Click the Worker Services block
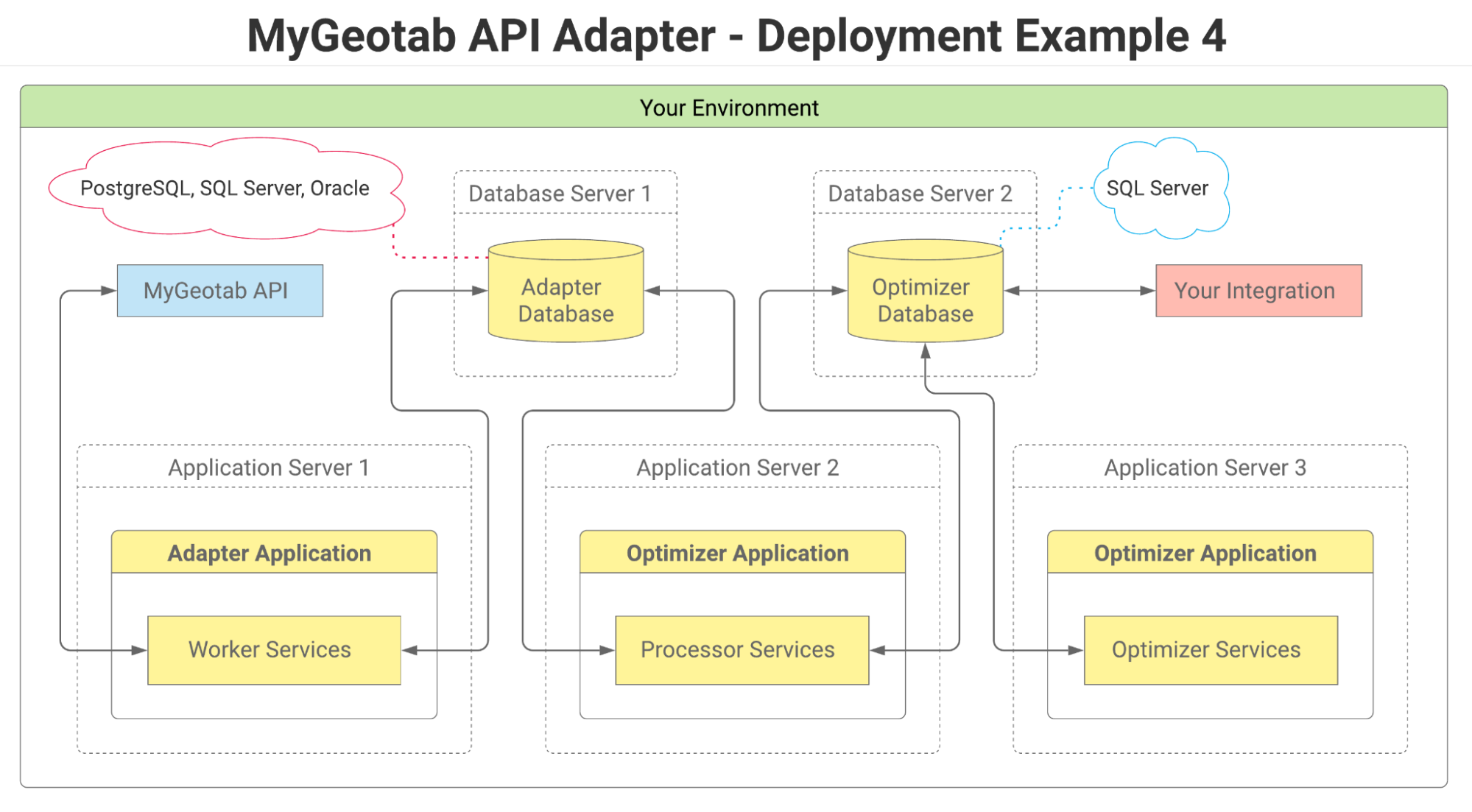The height and width of the screenshot is (812, 1472). pyautogui.click(x=273, y=649)
